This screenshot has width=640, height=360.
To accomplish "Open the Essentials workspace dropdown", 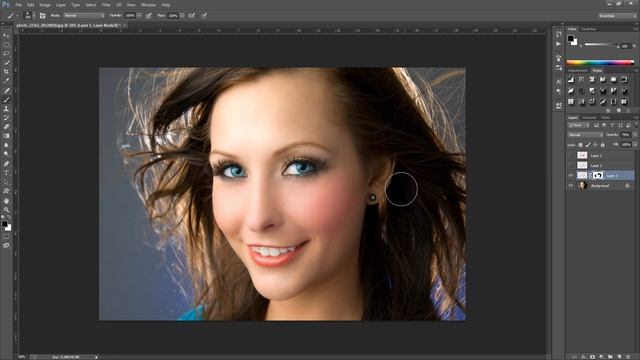I will coord(617,16).
